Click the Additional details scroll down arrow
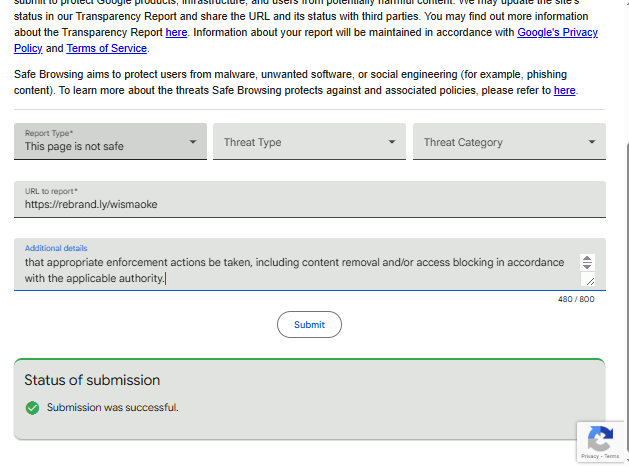The width and height of the screenshot is (629, 467). pos(587,266)
